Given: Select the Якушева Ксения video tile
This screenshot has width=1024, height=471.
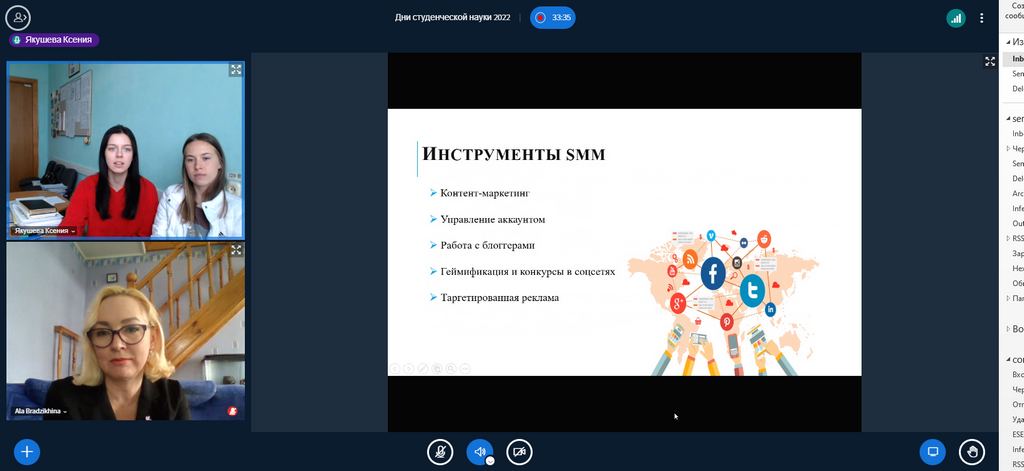Looking at the screenshot, I should tap(125, 150).
